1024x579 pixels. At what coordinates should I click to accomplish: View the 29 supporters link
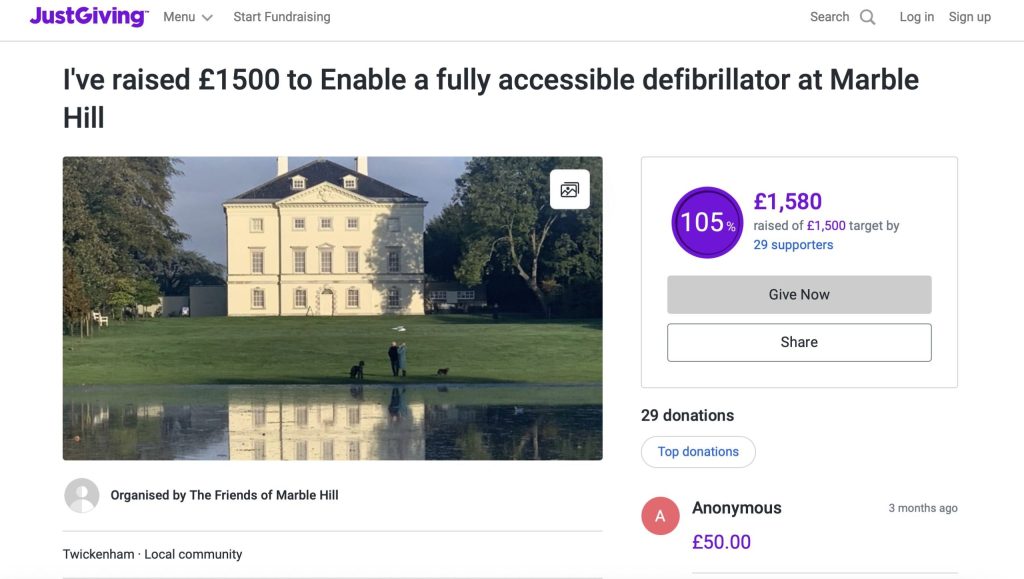(x=794, y=244)
